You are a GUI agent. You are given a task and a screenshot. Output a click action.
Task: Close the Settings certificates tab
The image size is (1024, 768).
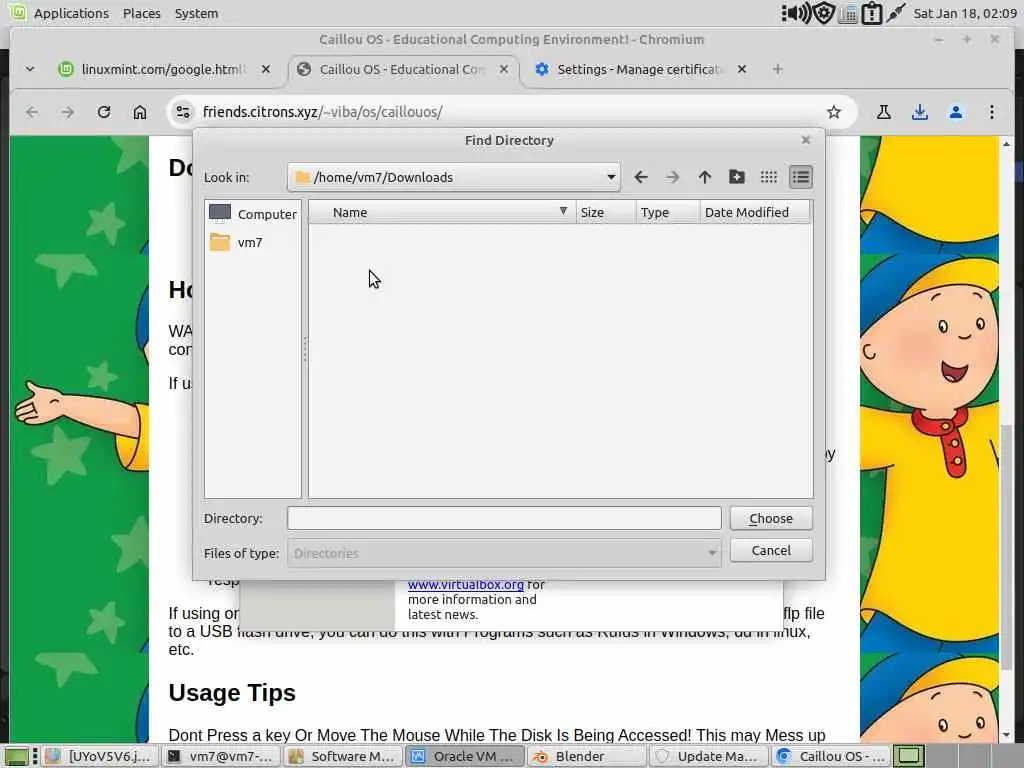tap(742, 69)
